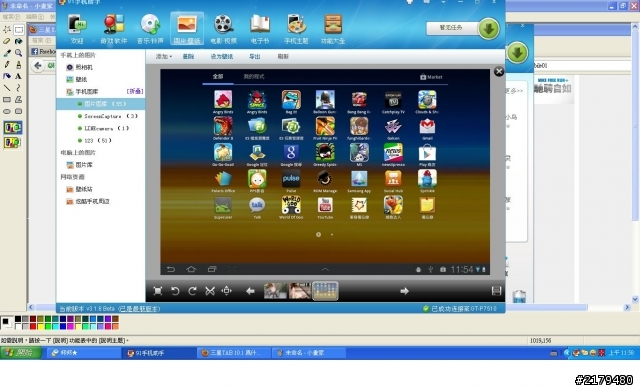Open 炫酷手机周边 network resource
Viewport: 640px width, 388px height.
coord(88,202)
